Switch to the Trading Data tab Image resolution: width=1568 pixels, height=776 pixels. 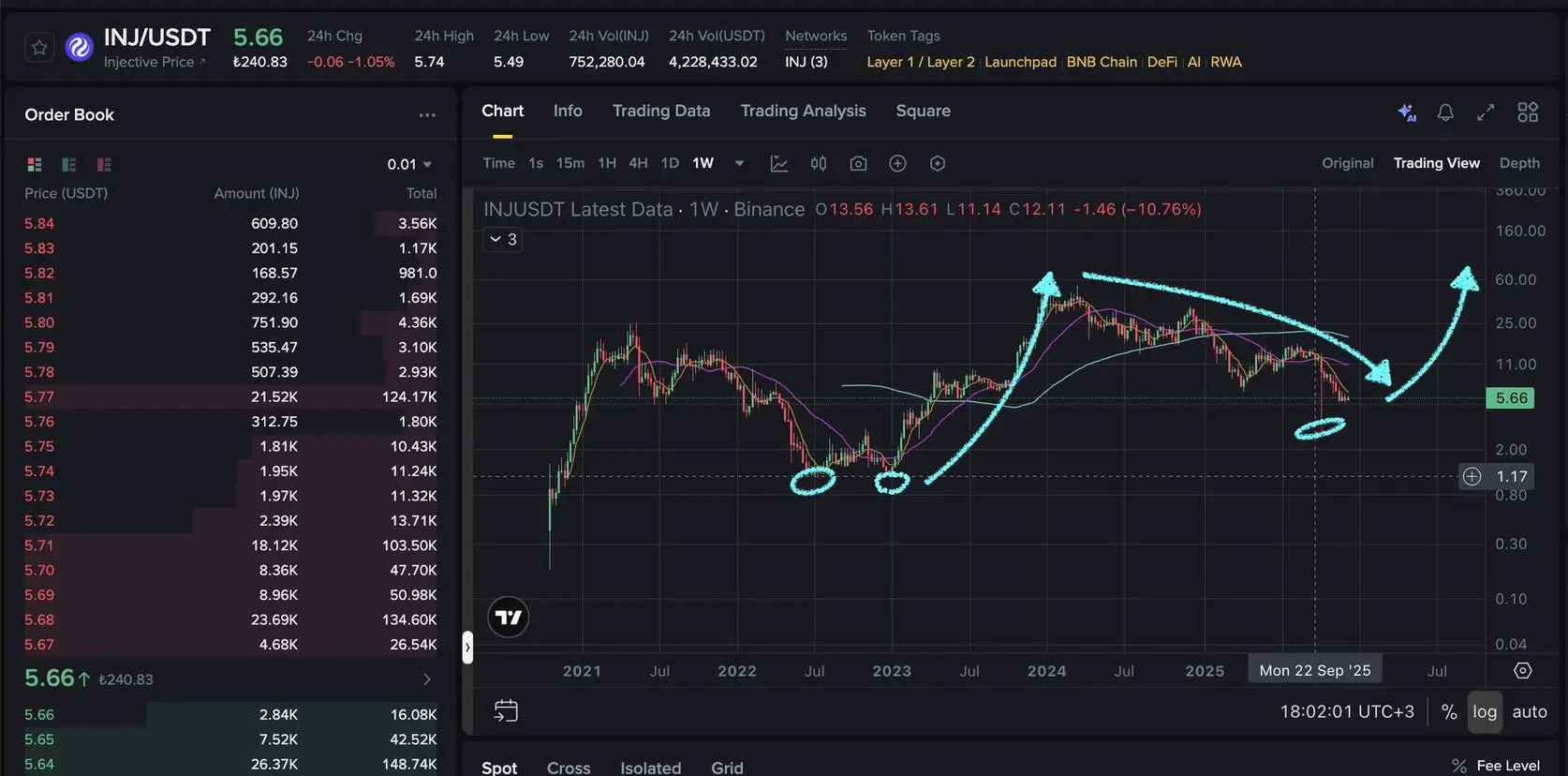pos(661,111)
